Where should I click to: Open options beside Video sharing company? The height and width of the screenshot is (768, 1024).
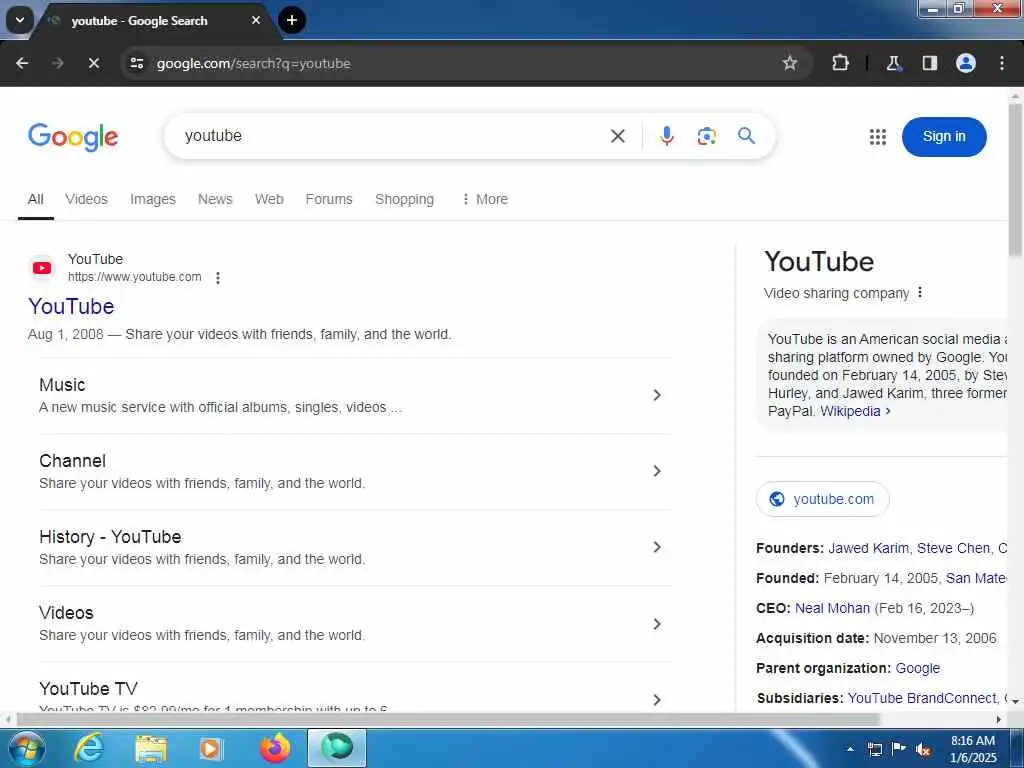[920, 293]
